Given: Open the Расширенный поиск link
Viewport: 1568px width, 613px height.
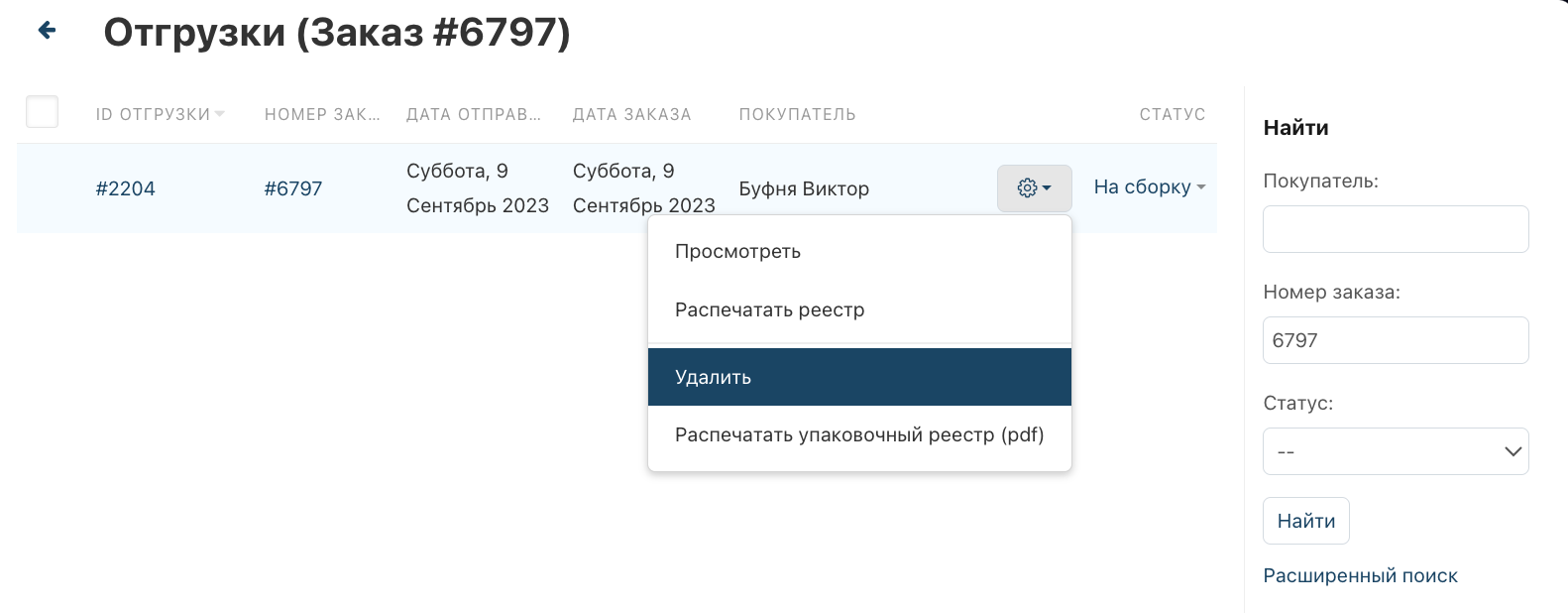Looking at the screenshot, I should pos(1360,575).
